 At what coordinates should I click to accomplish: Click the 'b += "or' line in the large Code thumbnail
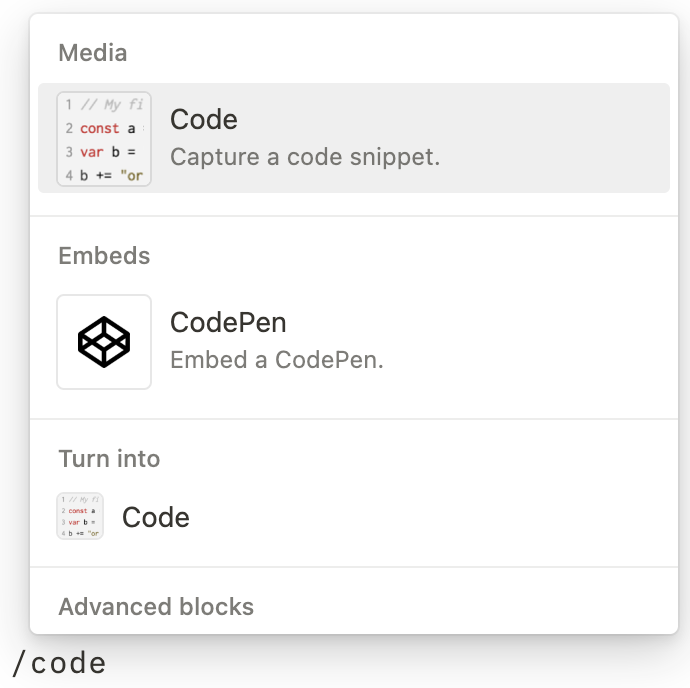pyautogui.click(x=112, y=176)
